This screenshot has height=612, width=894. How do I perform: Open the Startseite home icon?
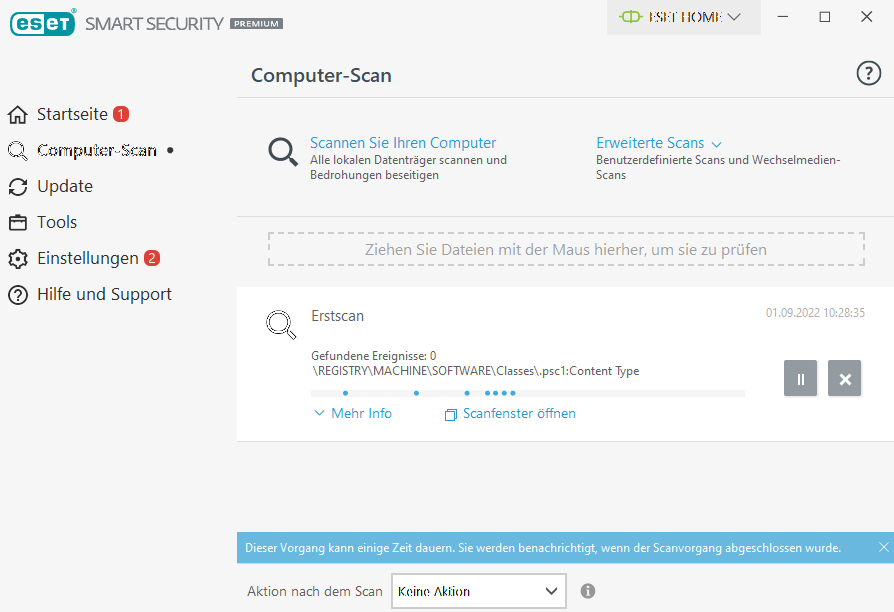(x=18, y=115)
